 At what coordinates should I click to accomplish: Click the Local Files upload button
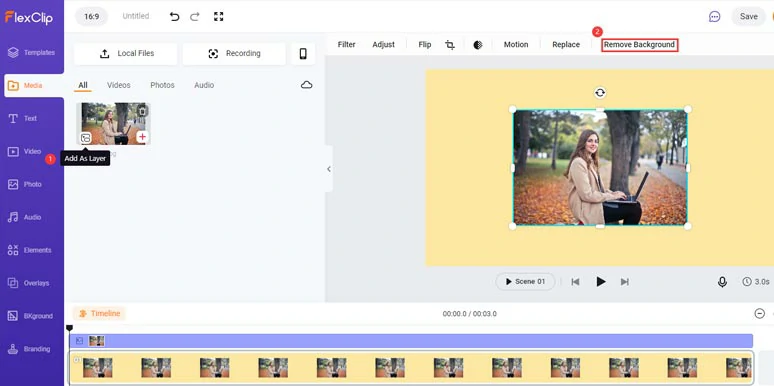pos(125,54)
